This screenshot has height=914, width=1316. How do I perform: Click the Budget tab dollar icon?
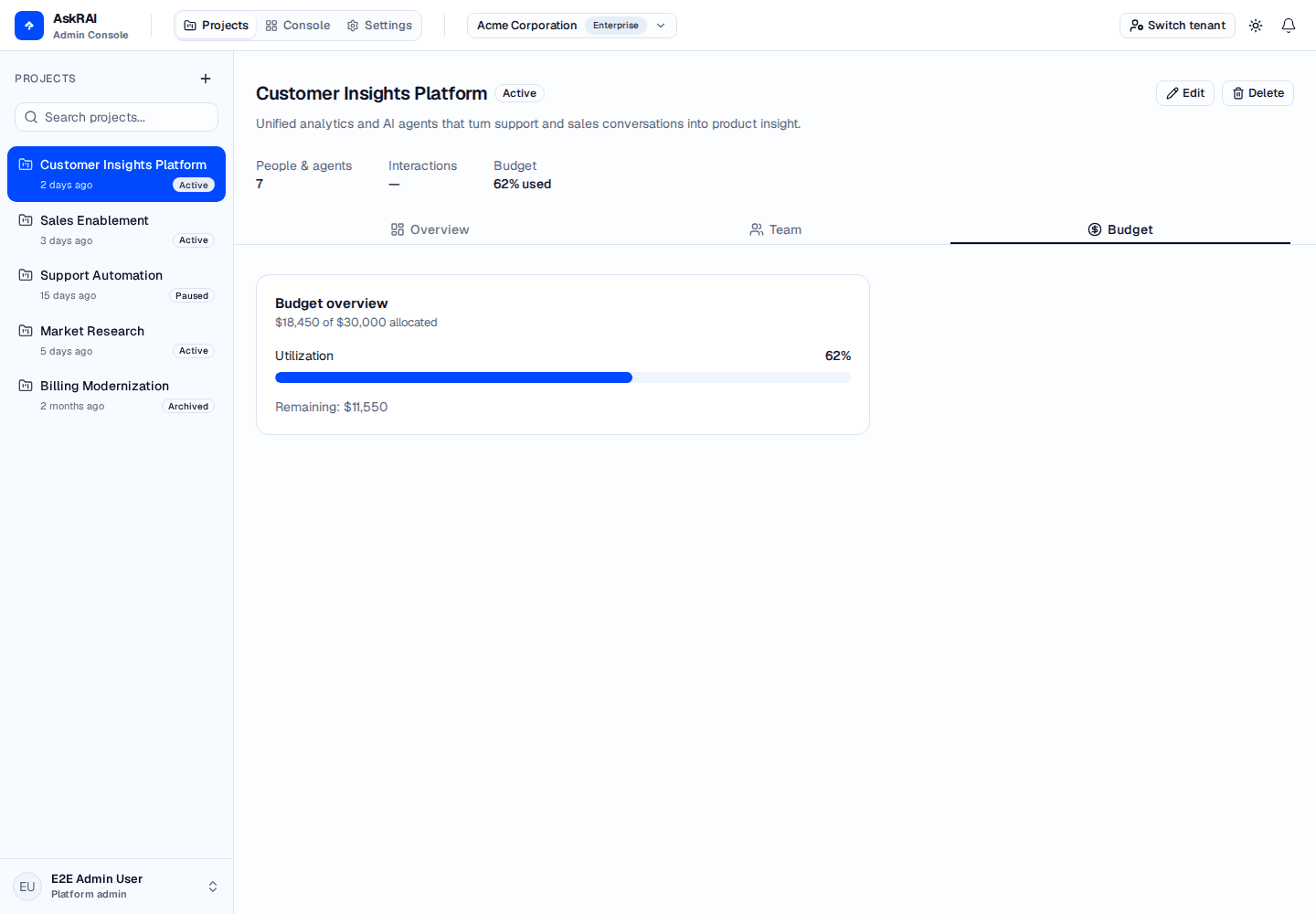(1095, 229)
